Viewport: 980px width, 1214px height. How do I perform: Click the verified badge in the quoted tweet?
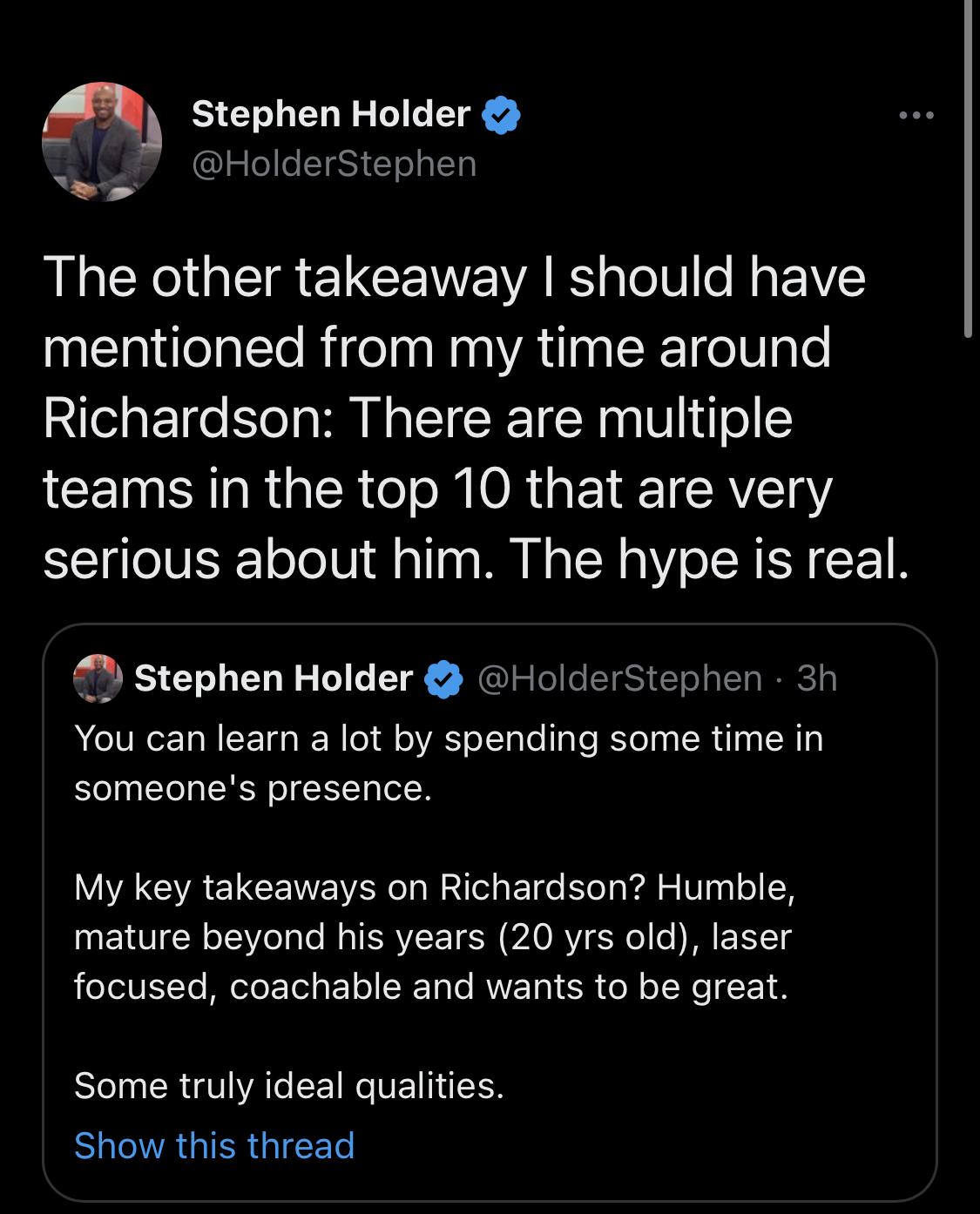(443, 679)
